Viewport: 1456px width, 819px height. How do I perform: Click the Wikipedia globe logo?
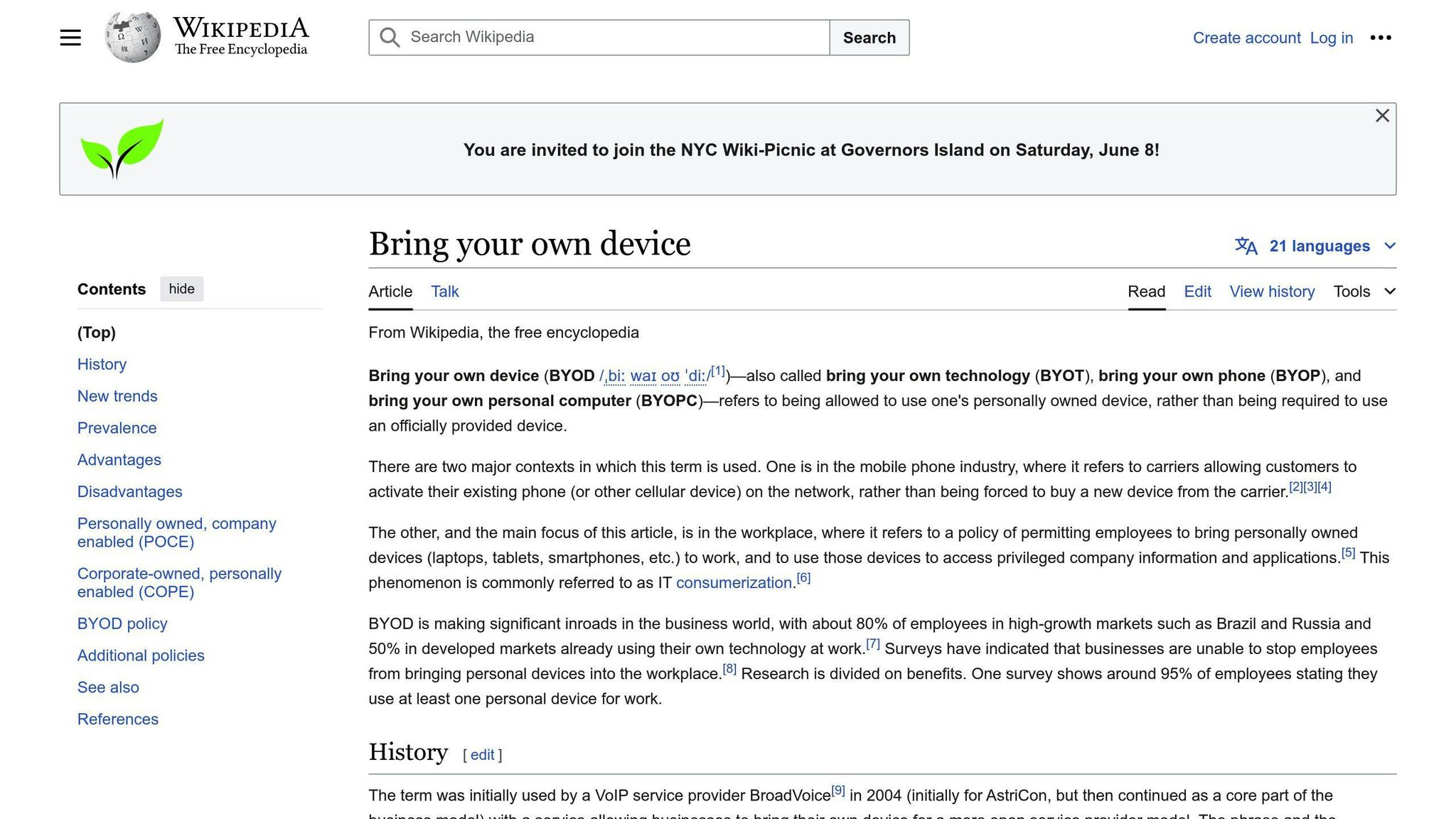[x=132, y=36]
